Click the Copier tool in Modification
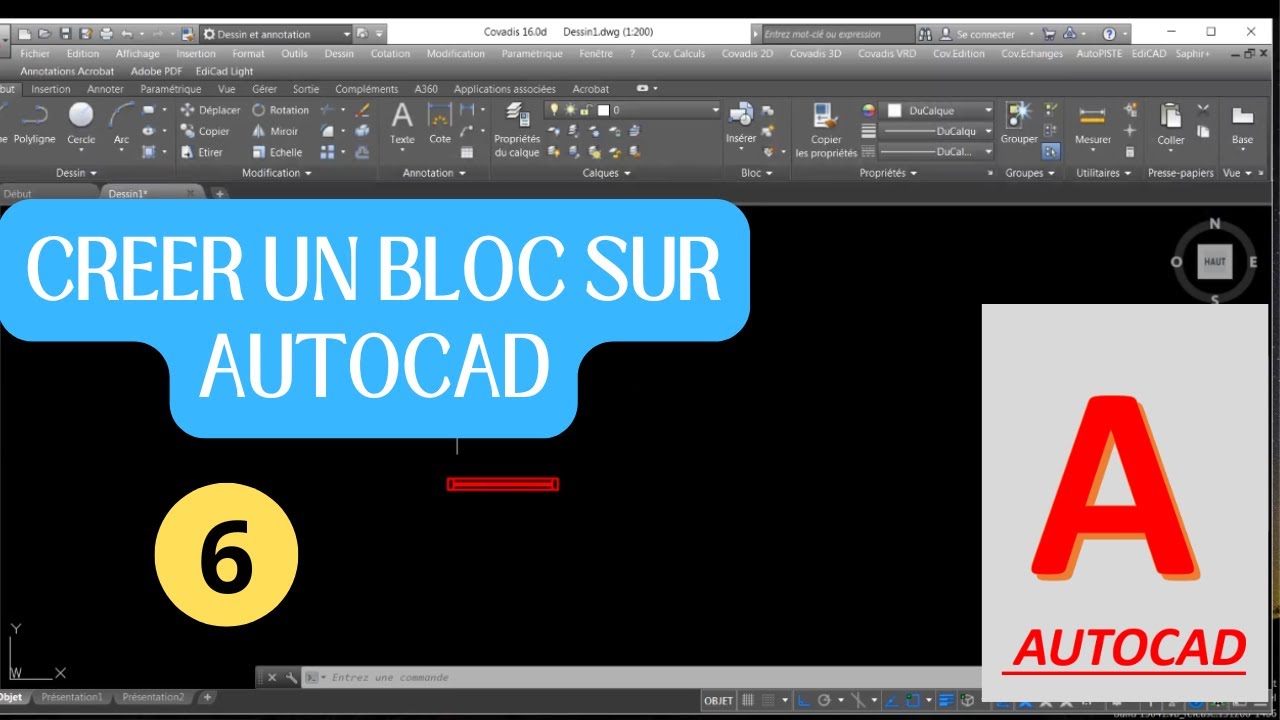 tap(205, 131)
